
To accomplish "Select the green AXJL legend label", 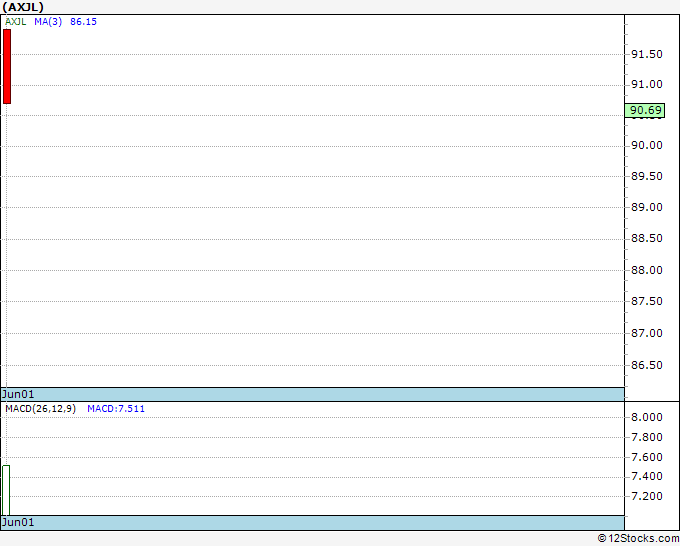I will [16, 22].
